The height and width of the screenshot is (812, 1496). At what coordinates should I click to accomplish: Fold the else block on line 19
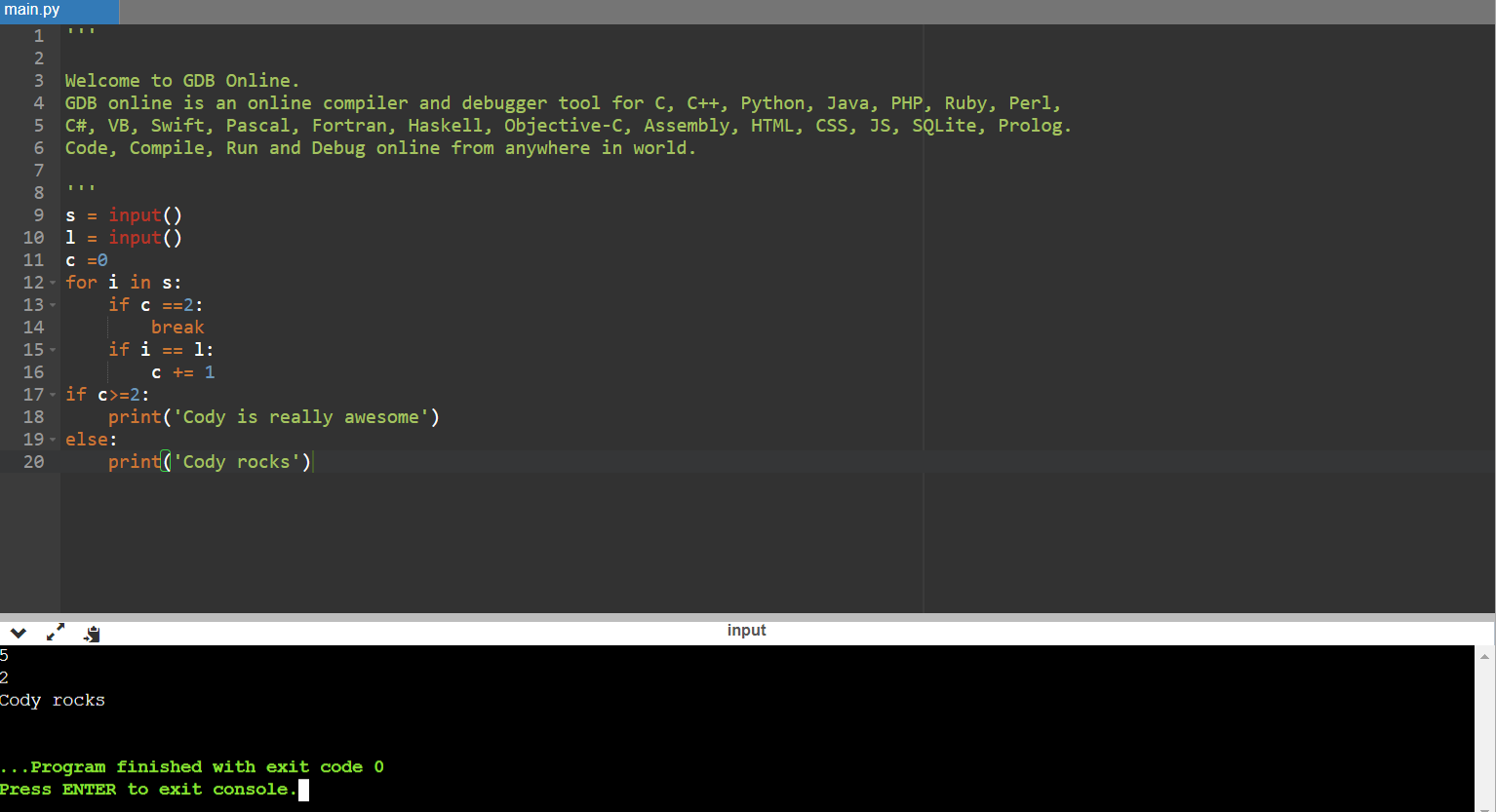click(53, 440)
